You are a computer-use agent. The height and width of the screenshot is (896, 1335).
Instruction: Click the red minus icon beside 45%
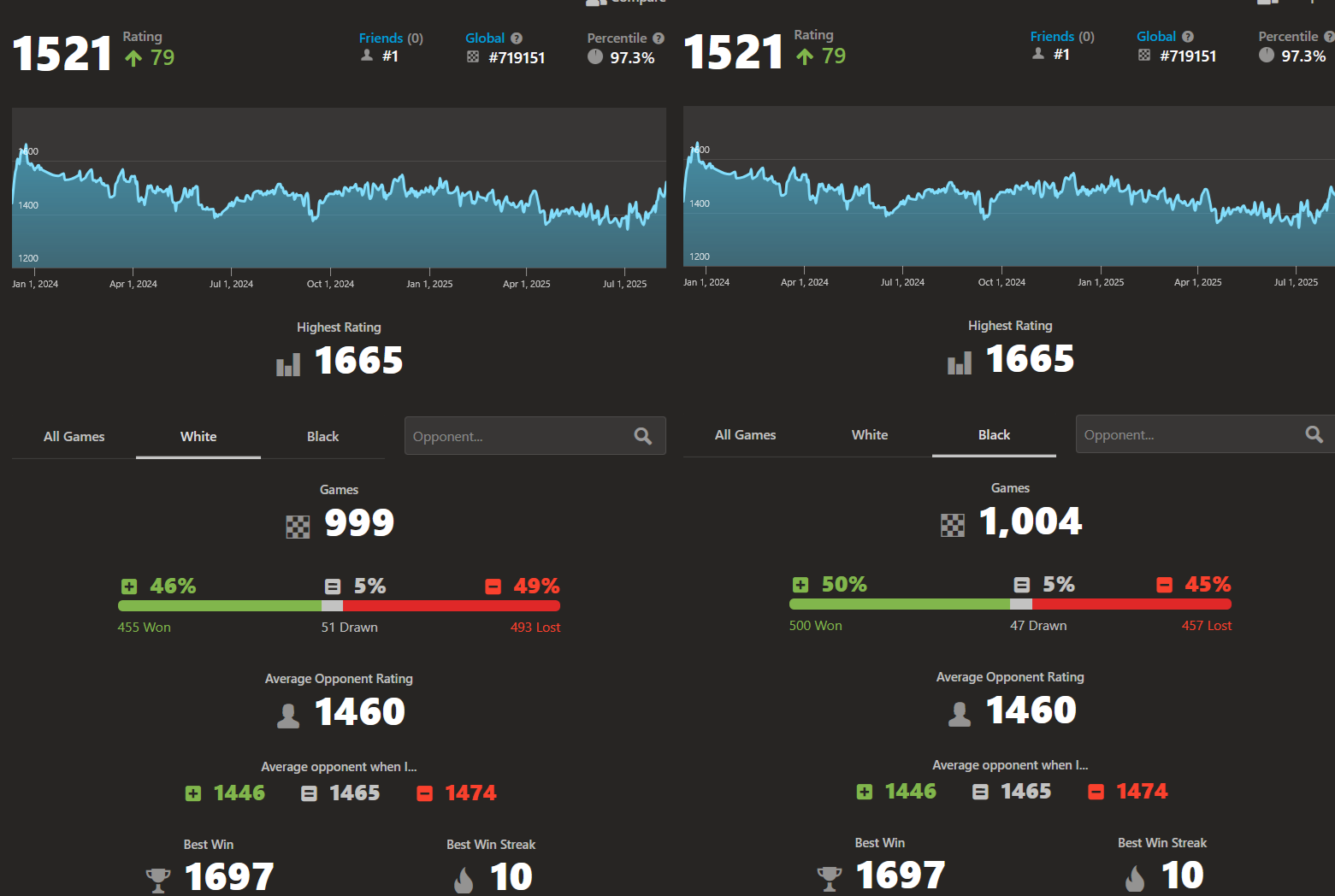[1165, 585]
